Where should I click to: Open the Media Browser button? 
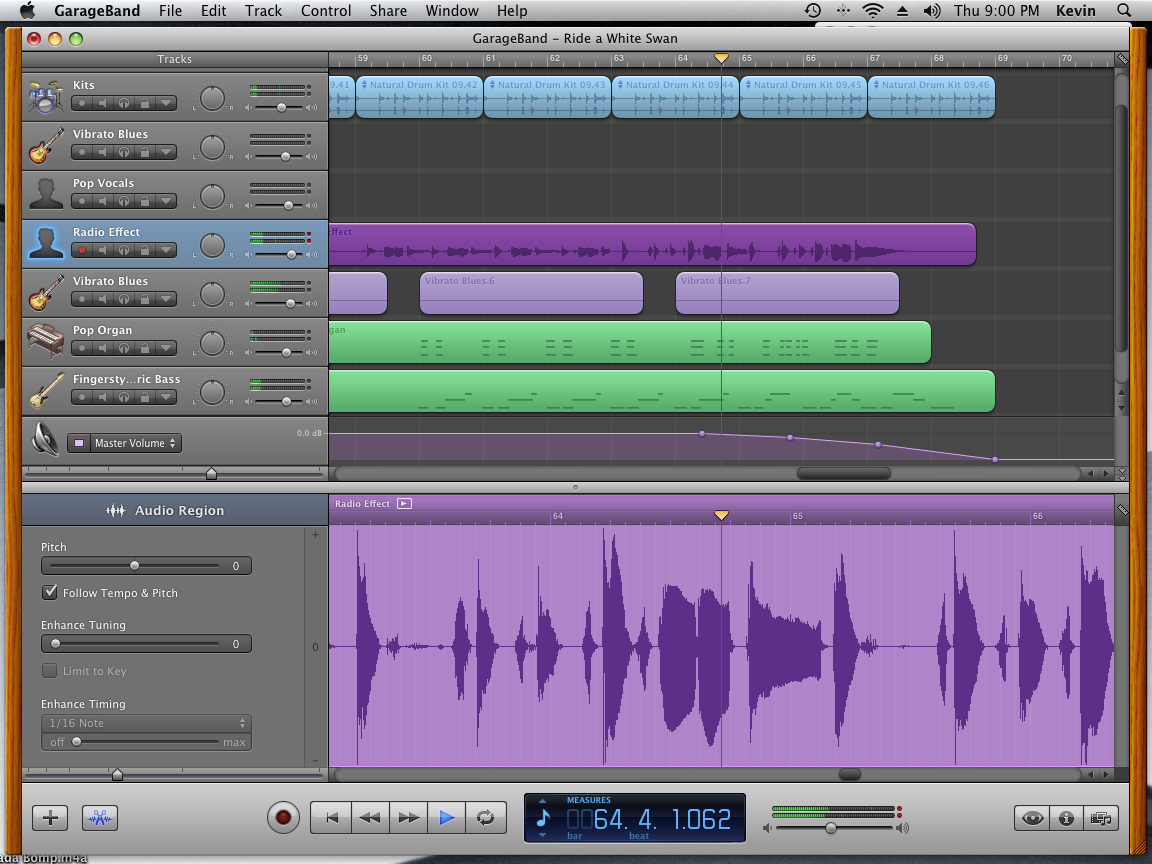[x=1101, y=818]
